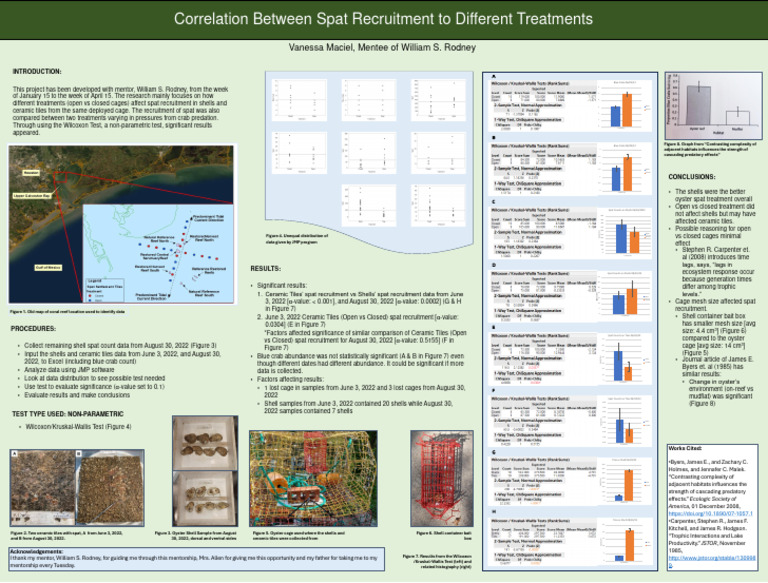
Task: Select the lower oyster shell sample photo
Action: 205,498
